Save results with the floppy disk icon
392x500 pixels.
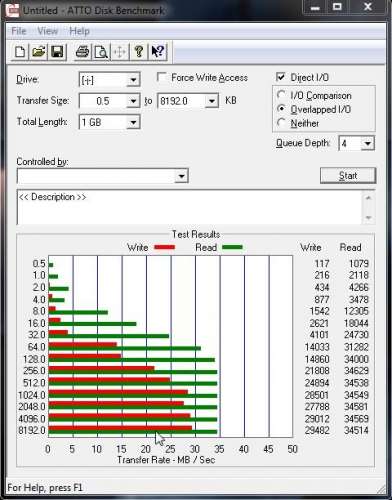[57, 52]
